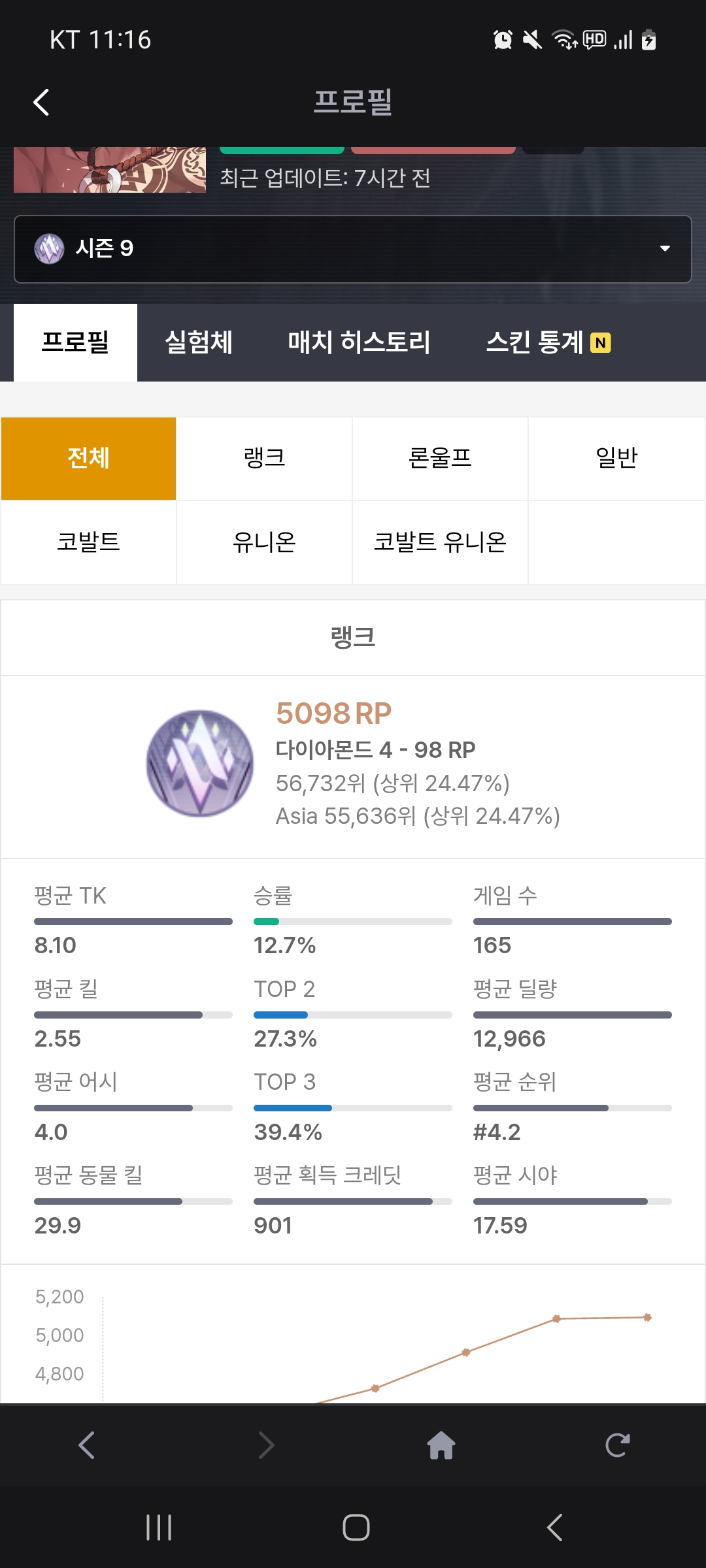This screenshot has width=706, height=1568.
Task: Click the last RP graph data point
Action: (x=647, y=1317)
